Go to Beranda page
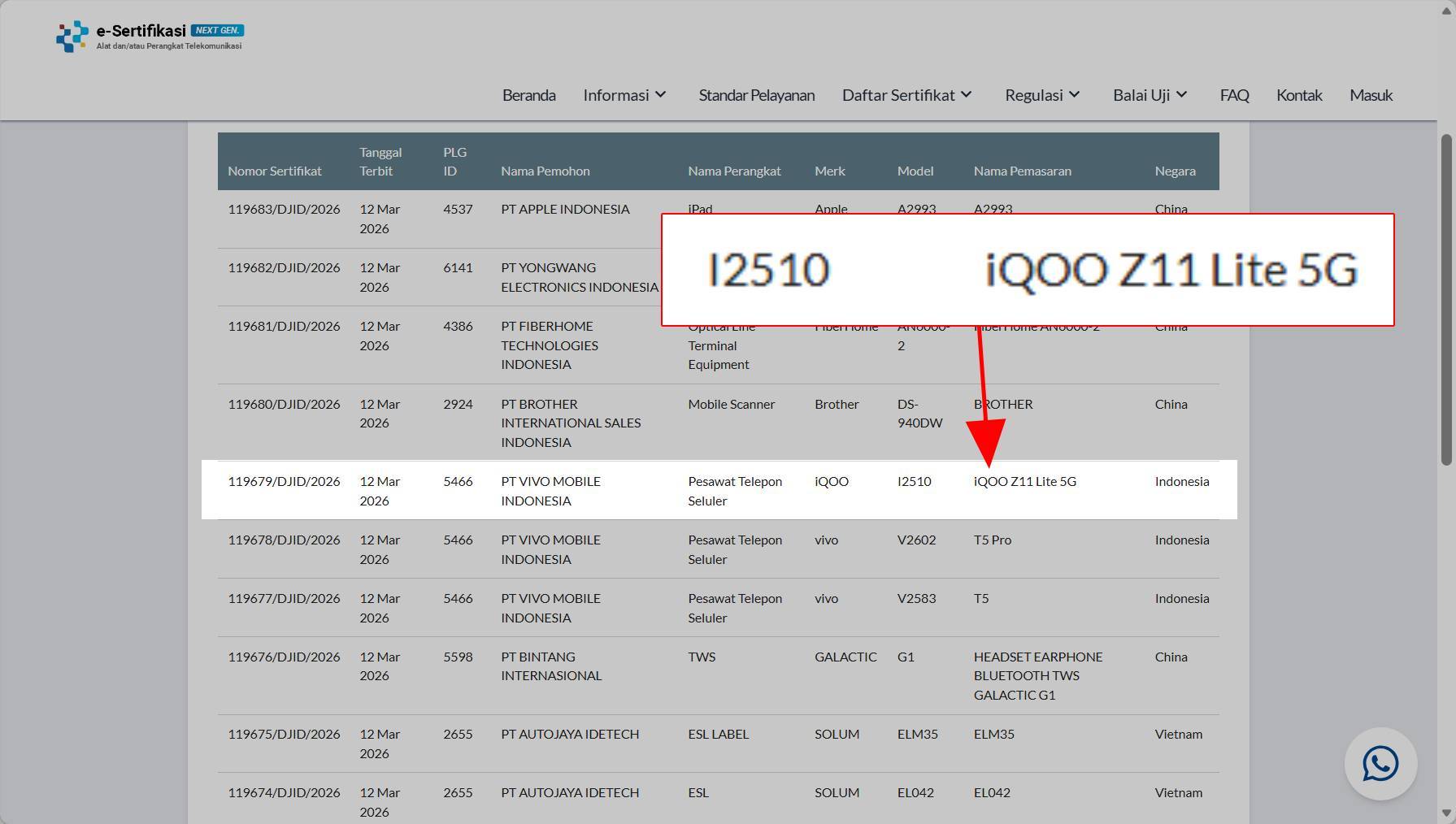The image size is (1456, 824). point(529,95)
